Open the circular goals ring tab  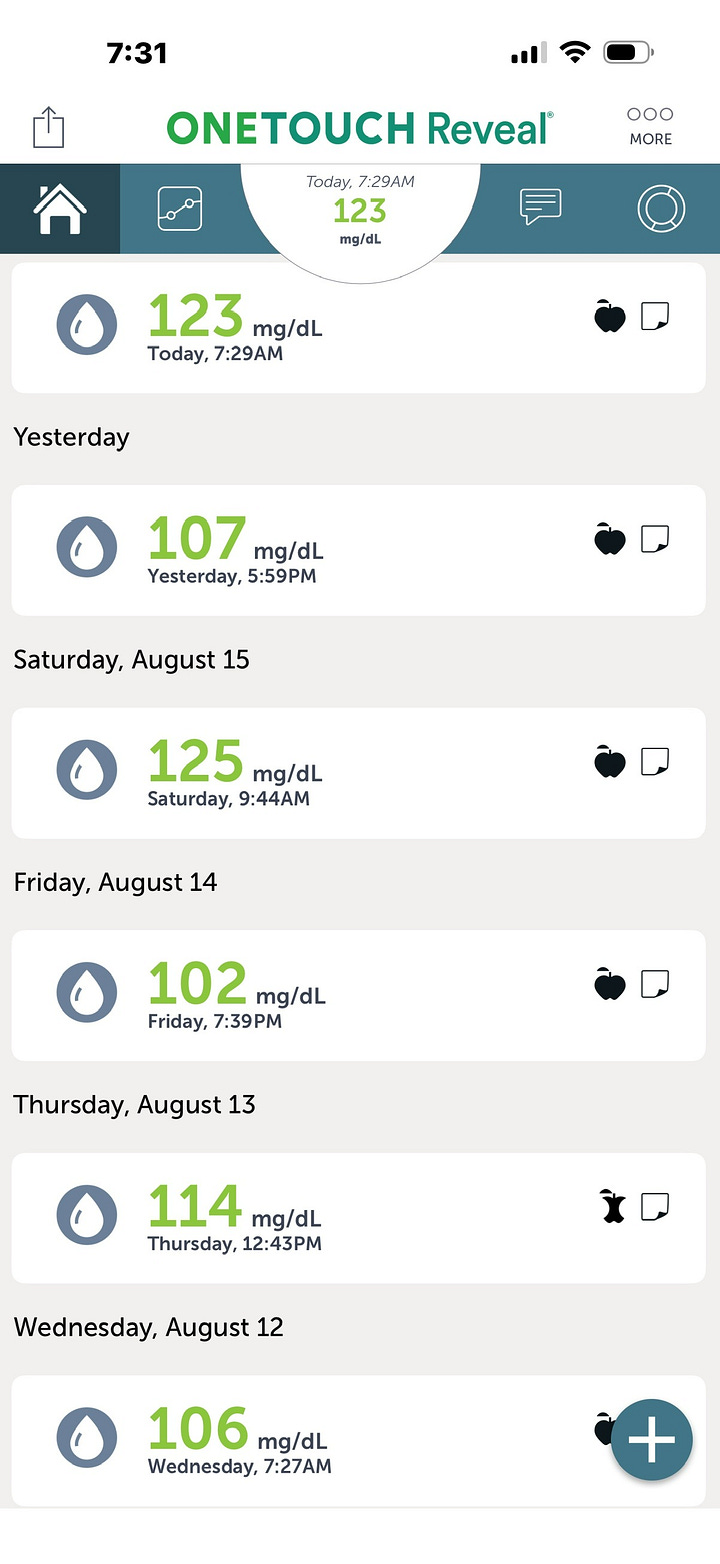[x=661, y=209]
